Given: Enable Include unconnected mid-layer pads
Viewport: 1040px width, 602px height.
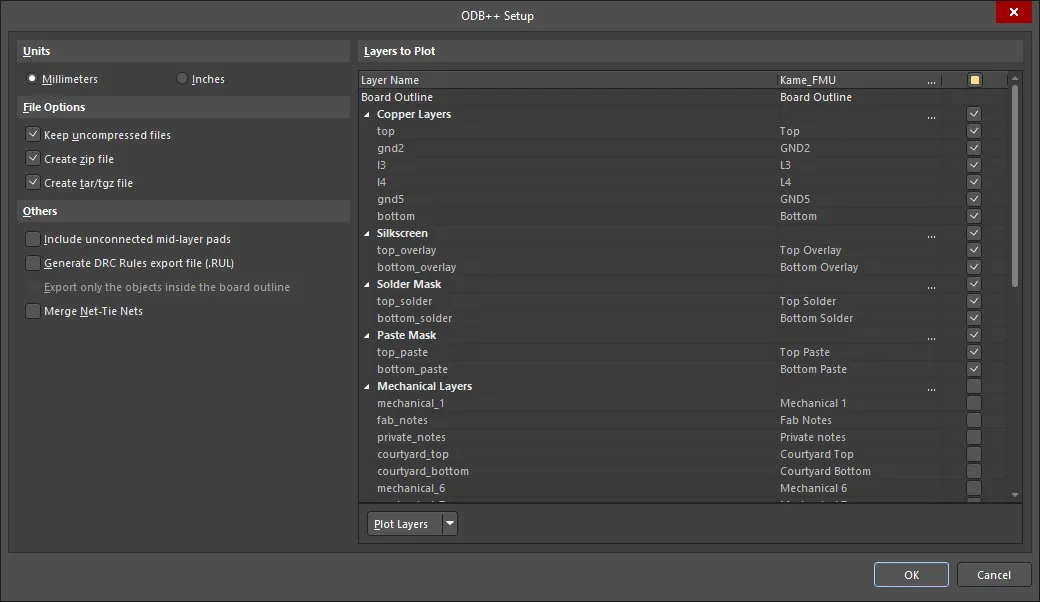Looking at the screenshot, I should pos(32,239).
